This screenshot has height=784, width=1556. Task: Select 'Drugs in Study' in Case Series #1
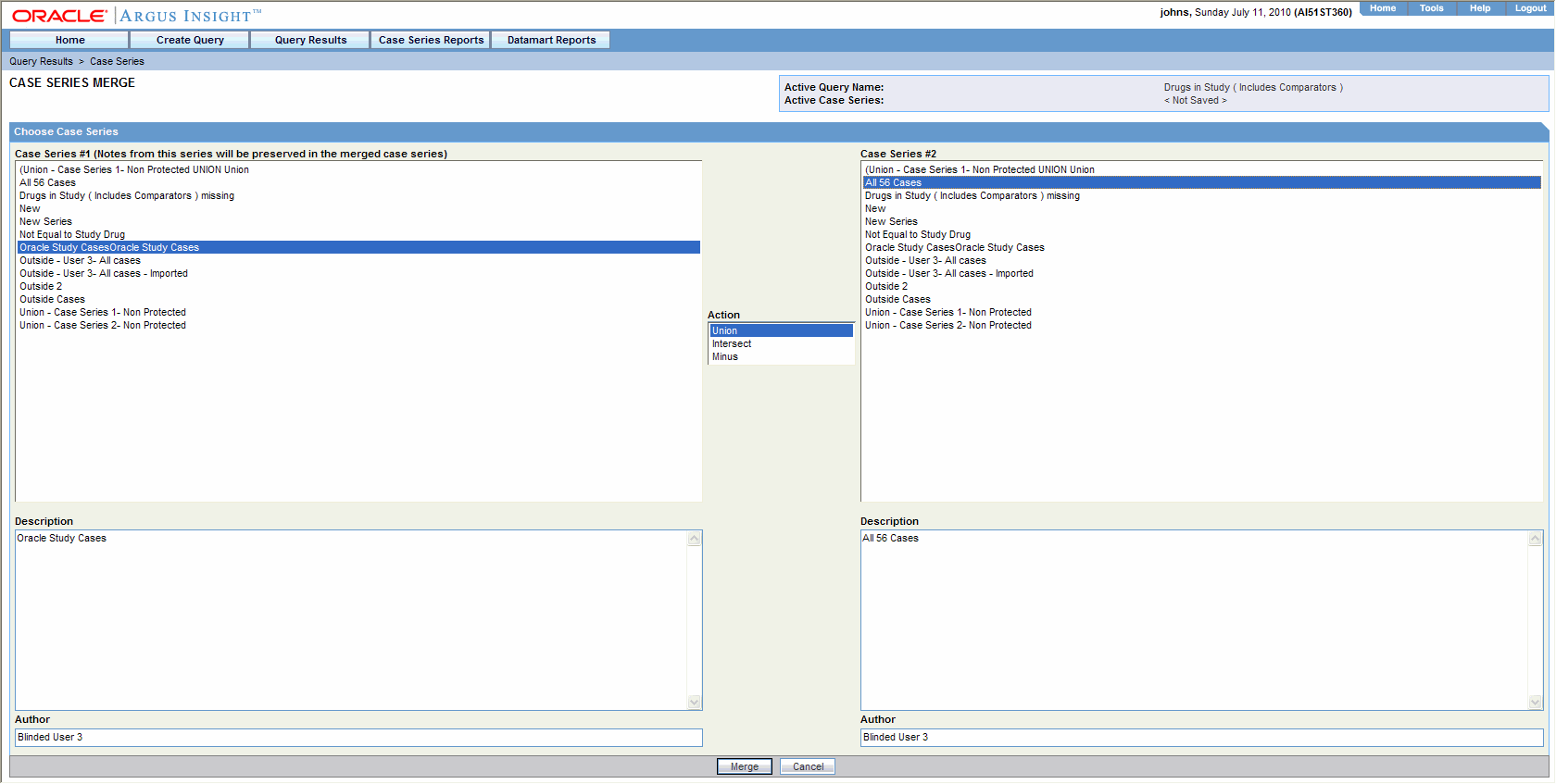coord(358,195)
